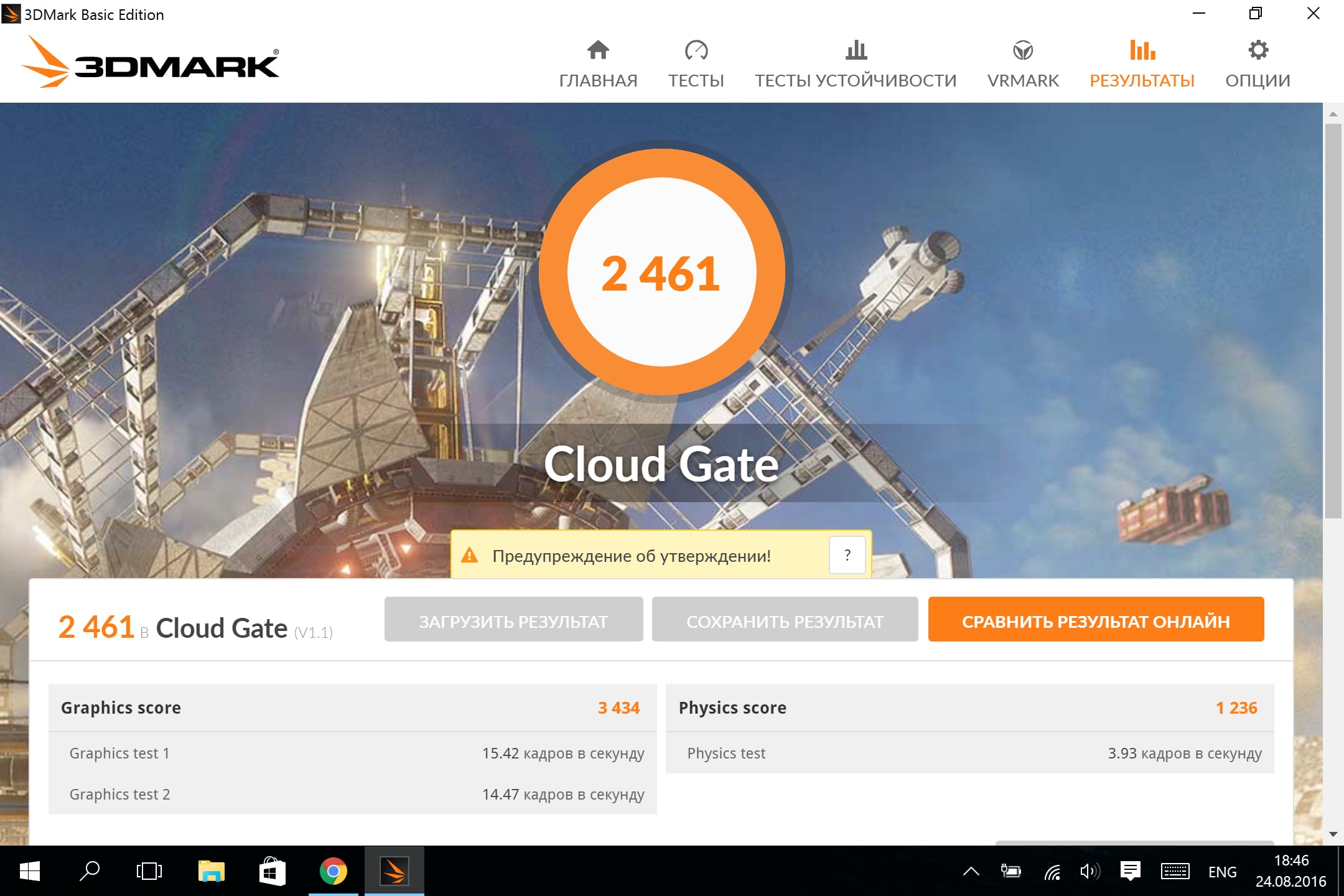Click the Graphics test 1 row label

coord(119,753)
